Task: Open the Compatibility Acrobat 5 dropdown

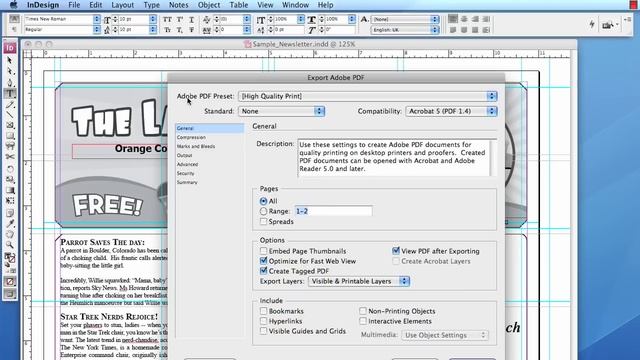Action: pyautogui.click(x=451, y=111)
